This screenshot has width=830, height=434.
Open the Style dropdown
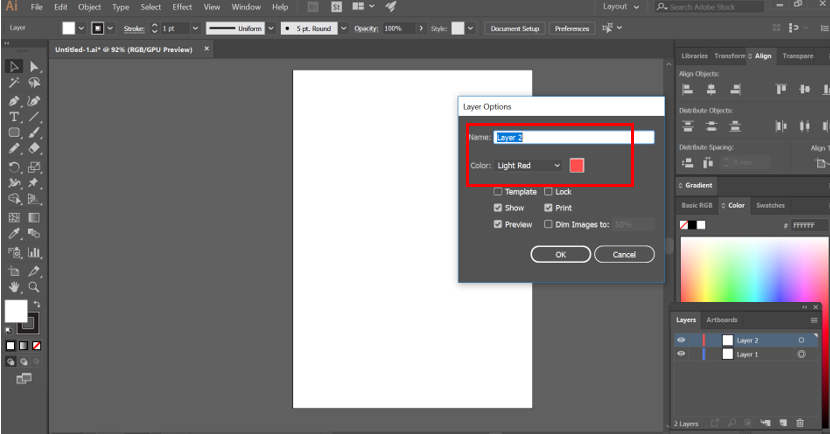[470, 28]
